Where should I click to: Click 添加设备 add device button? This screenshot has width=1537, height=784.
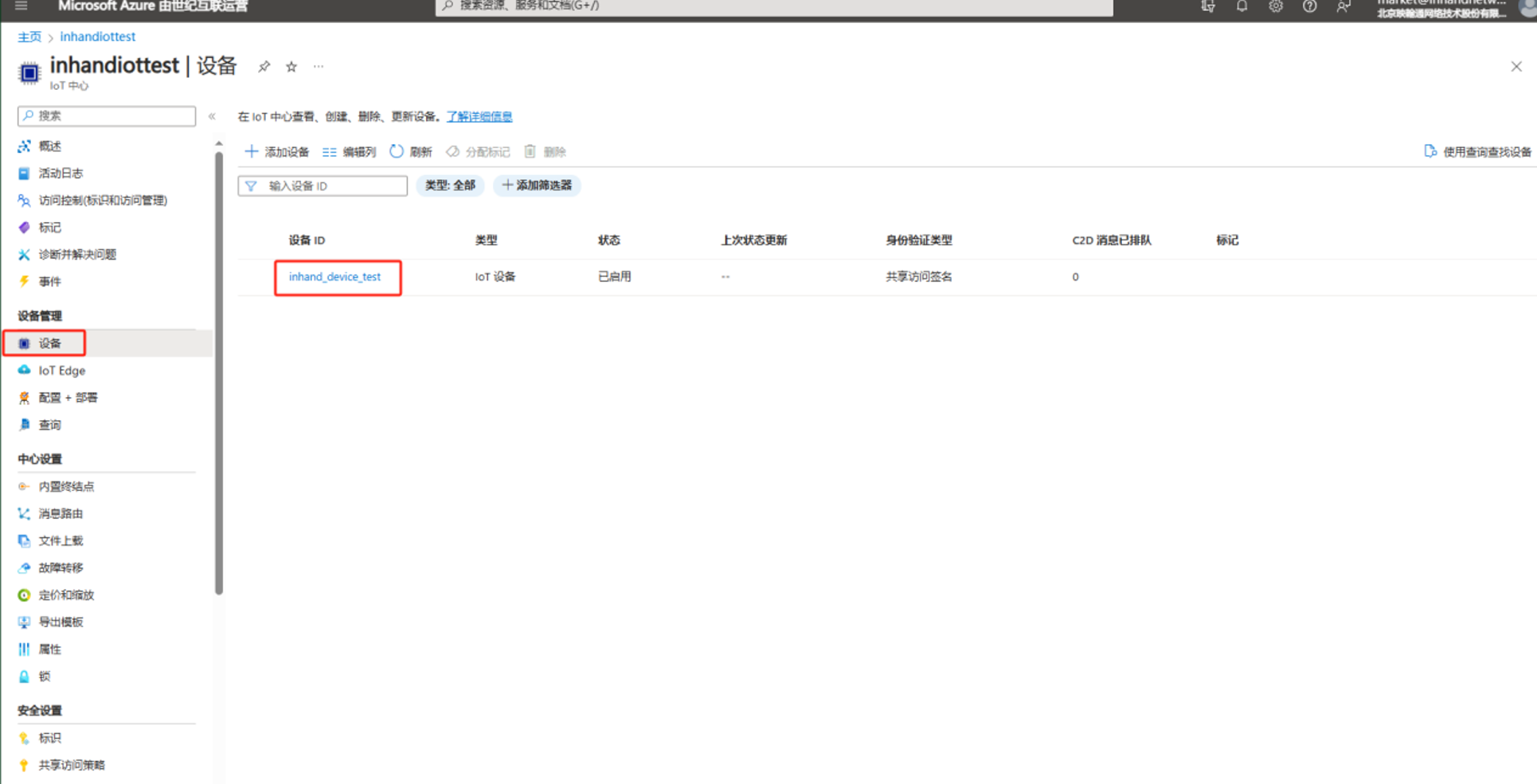click(x=277, y=152)
